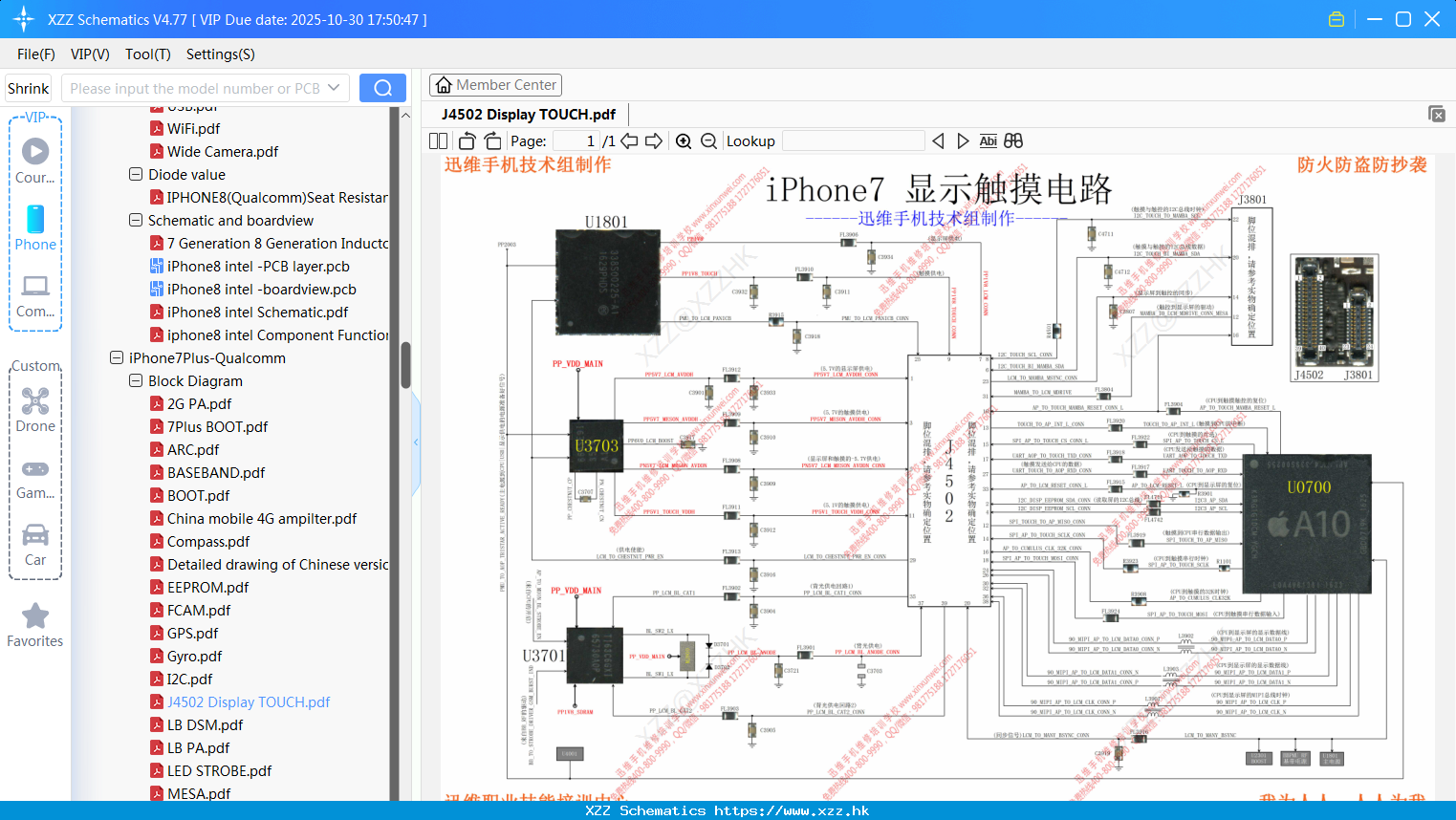The height and width of the screenshot is (820, 1456).
Task: Open 7Plus BOOT.pdf
Action: (x=217, y=426)
